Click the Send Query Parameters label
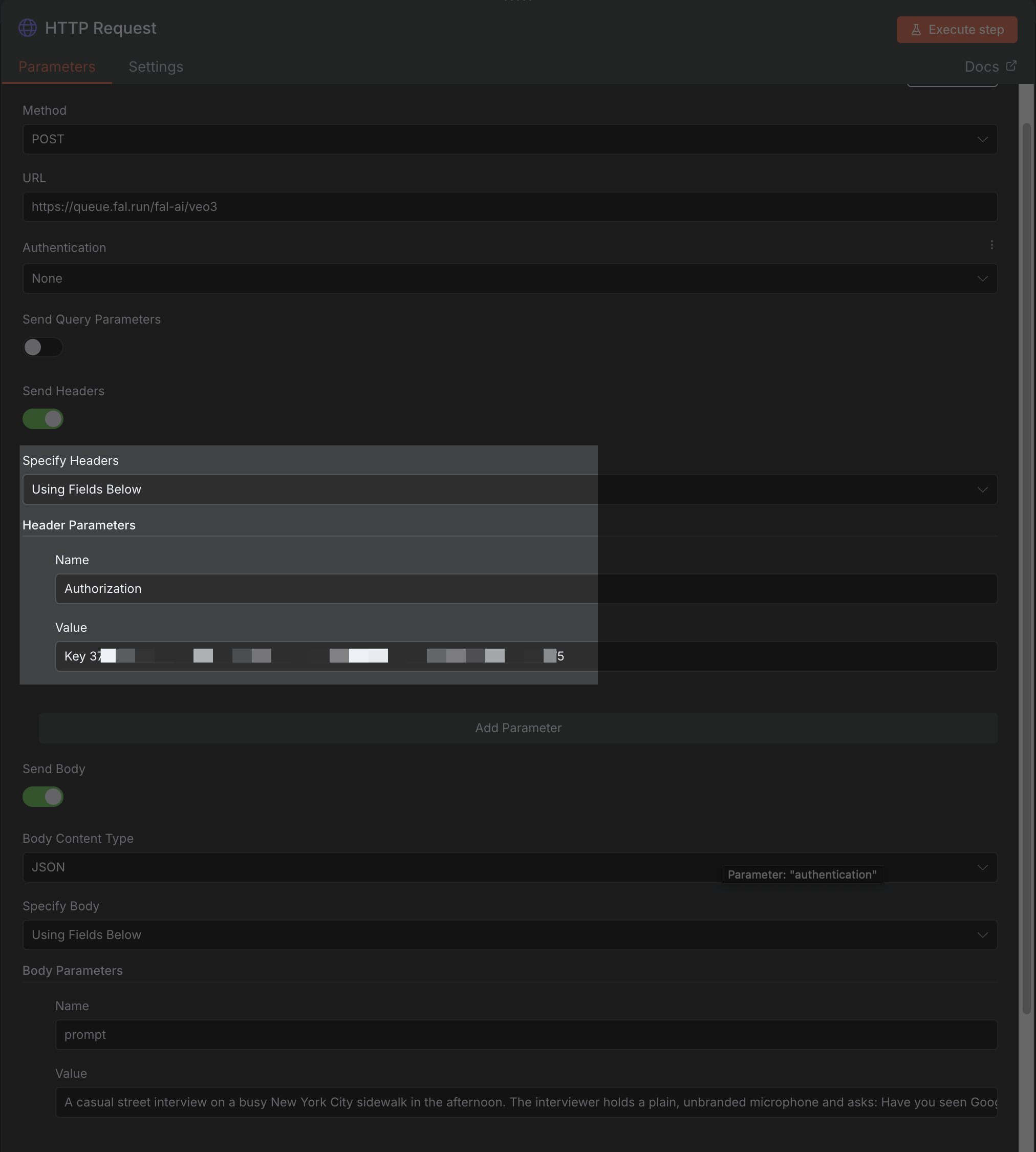 92,319
